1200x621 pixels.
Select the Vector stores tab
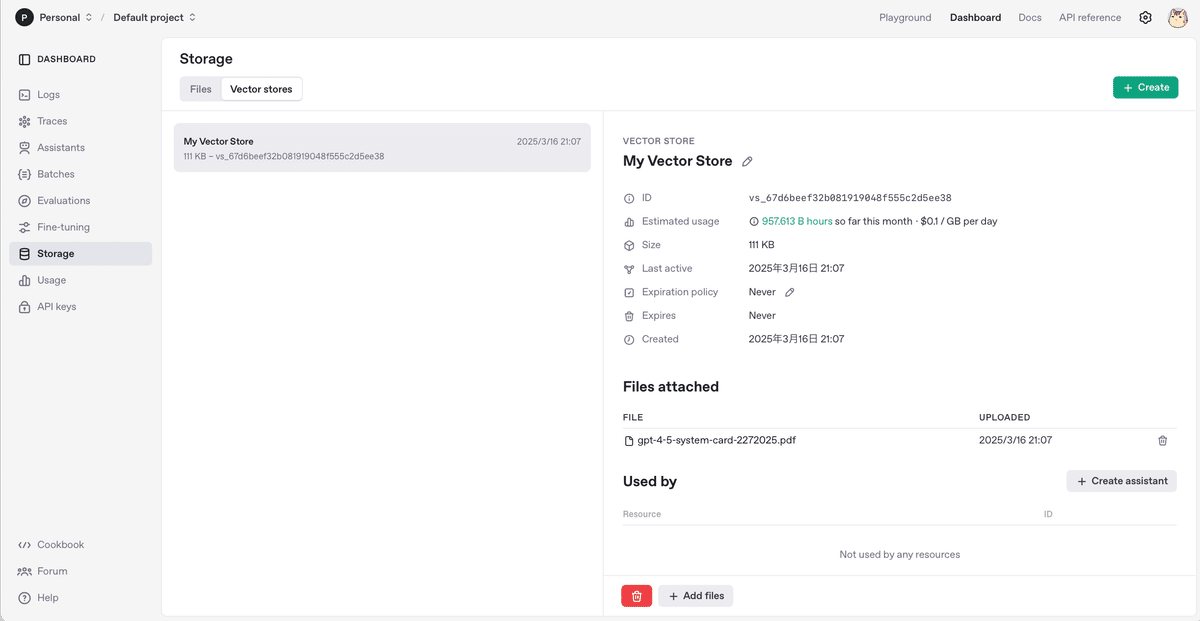click(x=261, y=88)
